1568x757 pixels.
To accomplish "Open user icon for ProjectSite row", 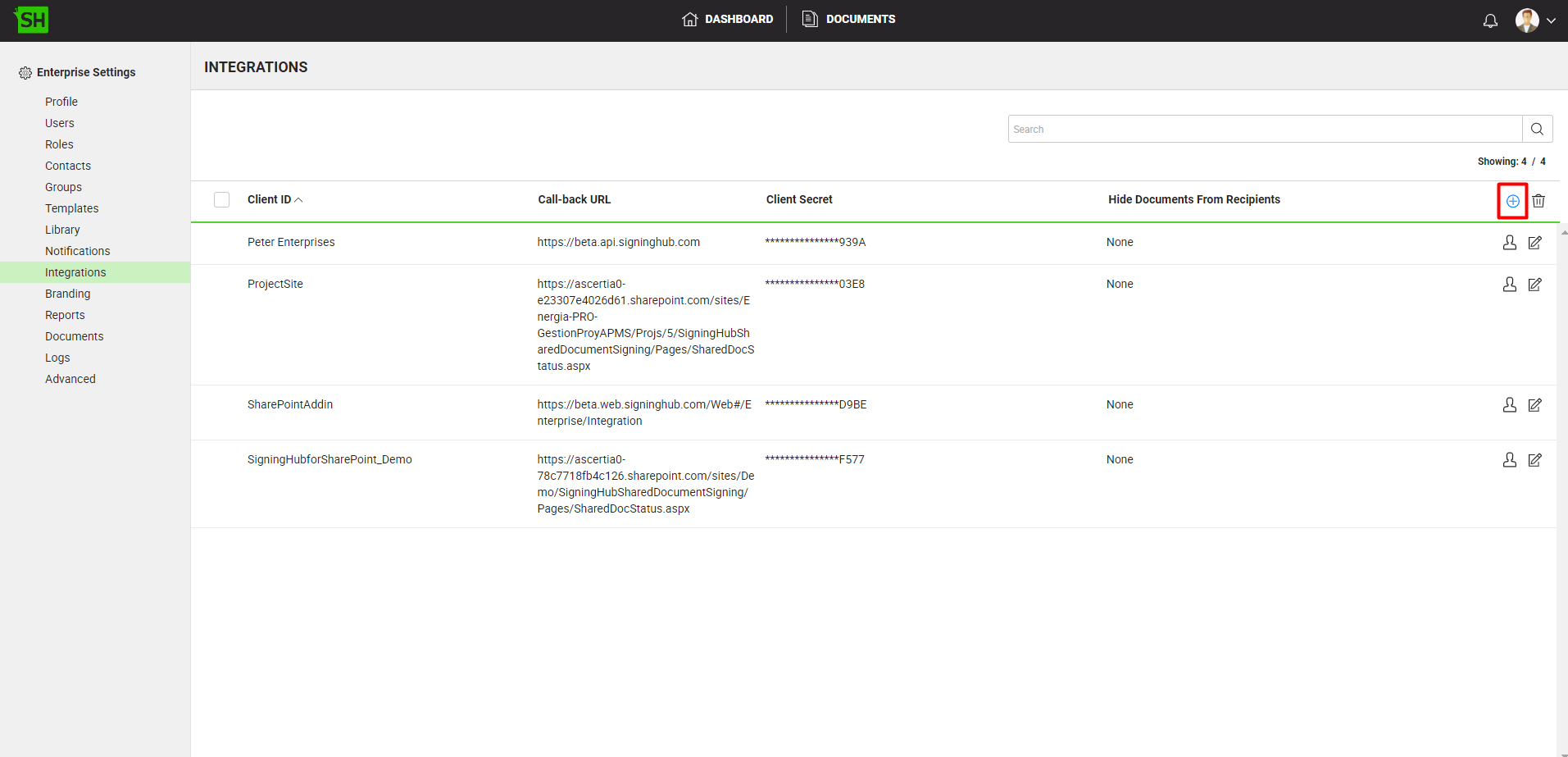I will tap(1509, 285).
